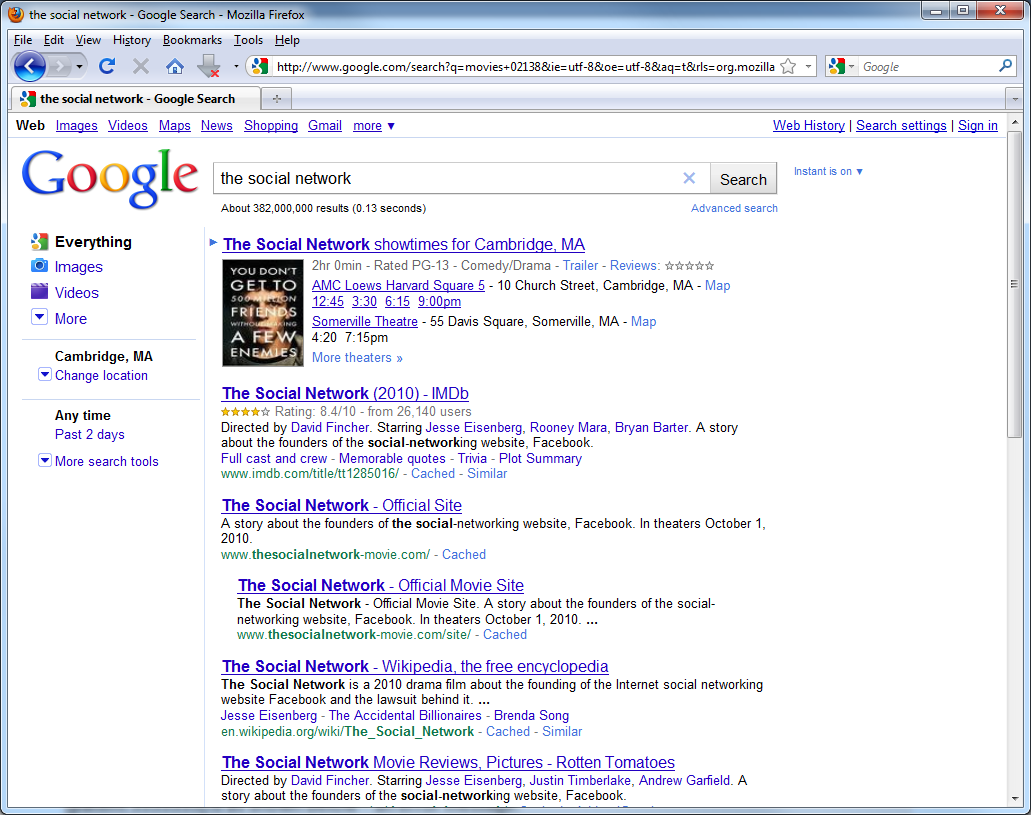The image size is (1031, 815).
Task: Reload the page with the refresh icon
Action: pyautogui.click(x=107, y=66)
